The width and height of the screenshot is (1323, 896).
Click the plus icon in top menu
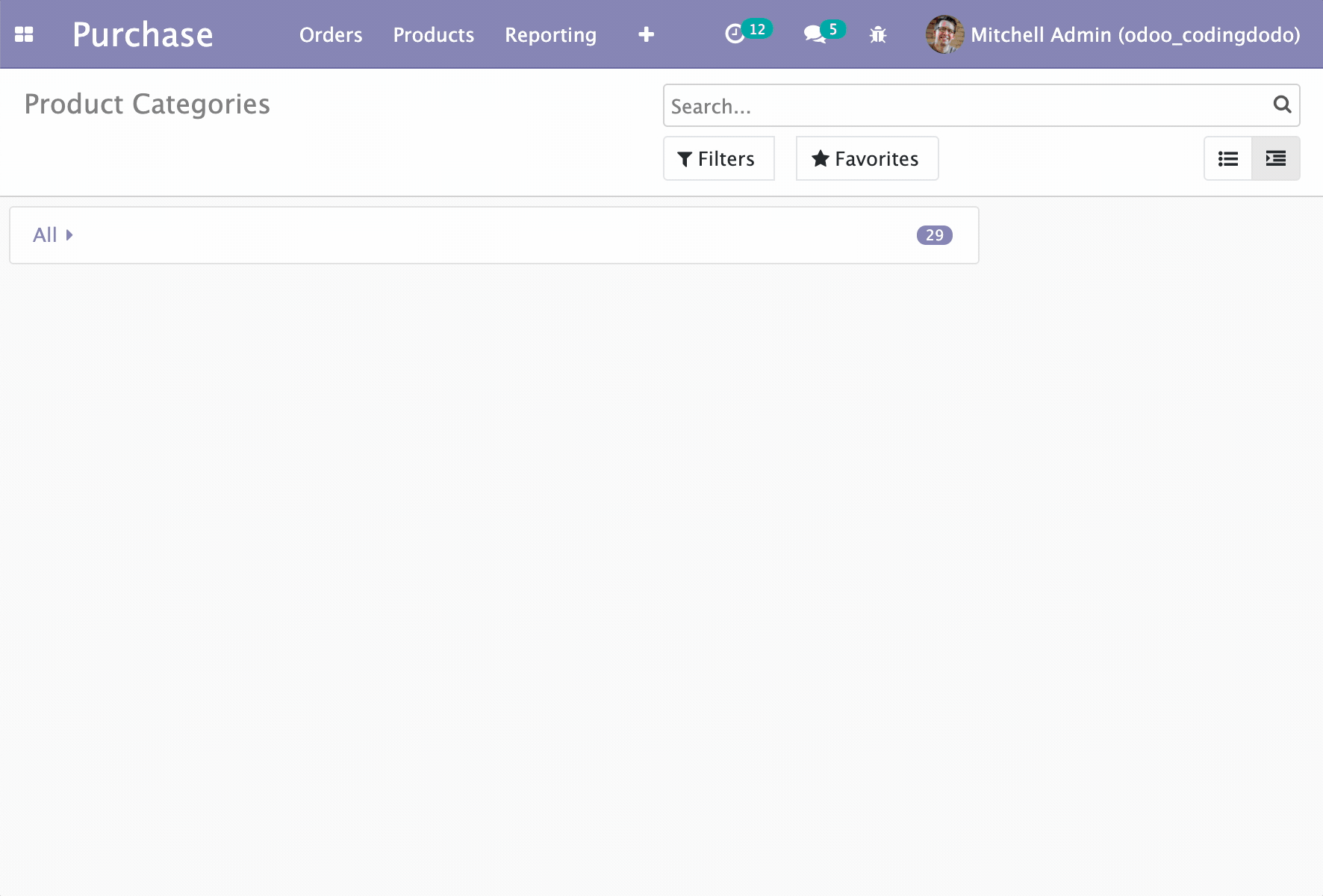coord(647,34)
